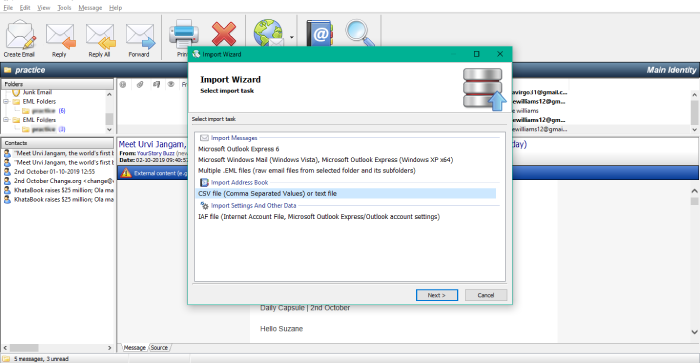Viewport: 700px width, 363px height.
Task: Click the YourStory Buzz sender link
Action: coord(156,153)
